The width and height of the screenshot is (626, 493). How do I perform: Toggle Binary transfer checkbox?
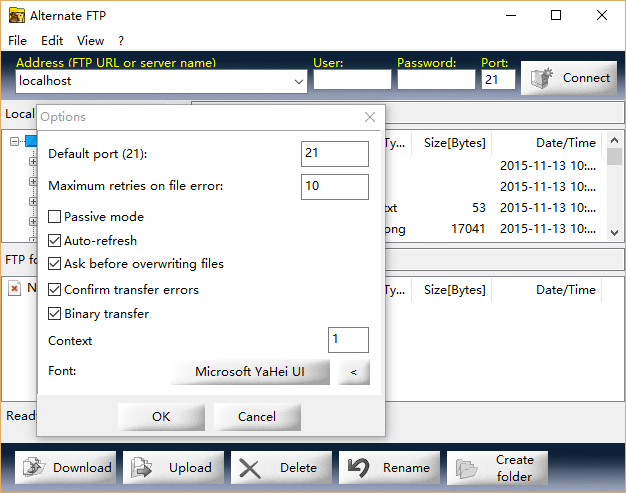pos(55,314)
